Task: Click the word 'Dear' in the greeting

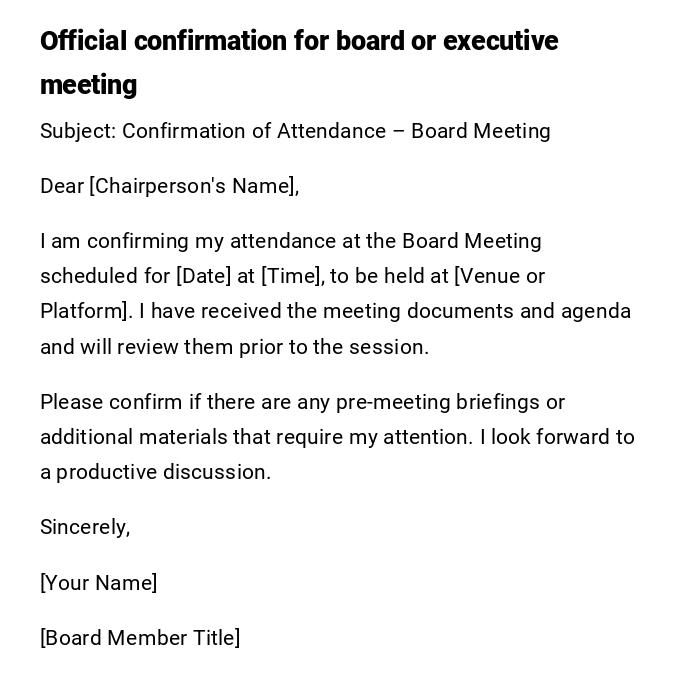Action: (62, 186)
